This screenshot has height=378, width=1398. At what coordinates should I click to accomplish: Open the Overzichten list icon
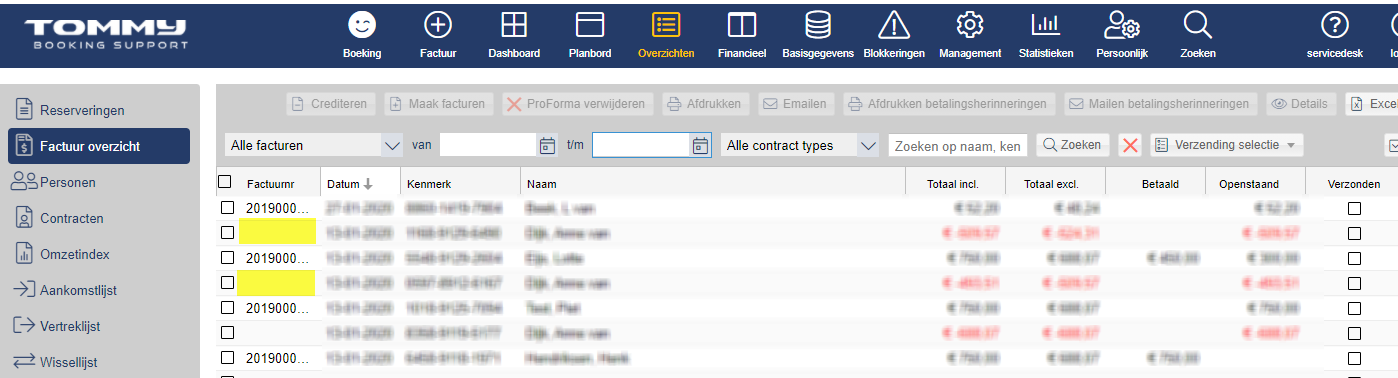tap(666, 26)
